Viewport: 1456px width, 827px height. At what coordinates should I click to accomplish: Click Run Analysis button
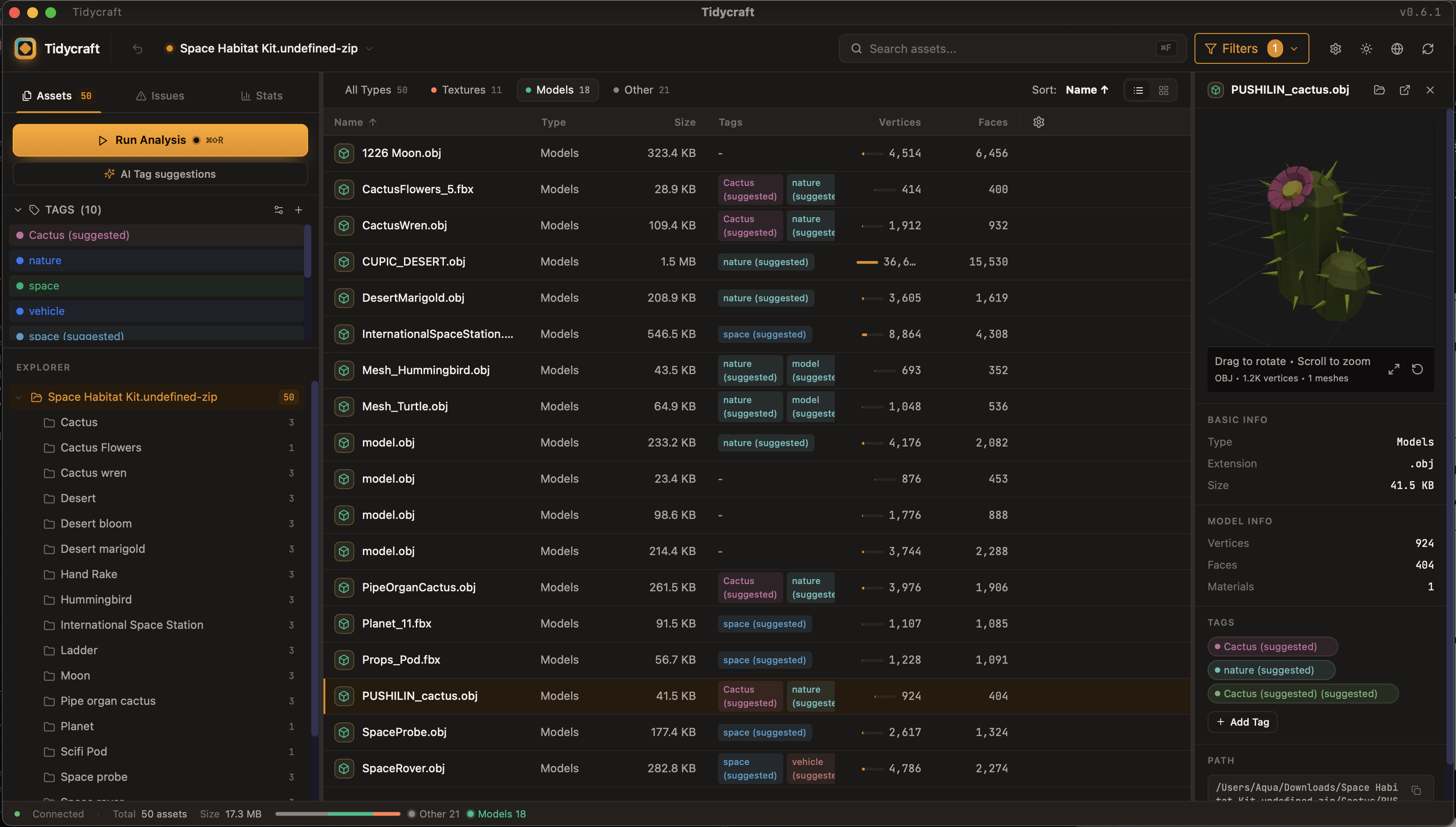tap(160, 140)
